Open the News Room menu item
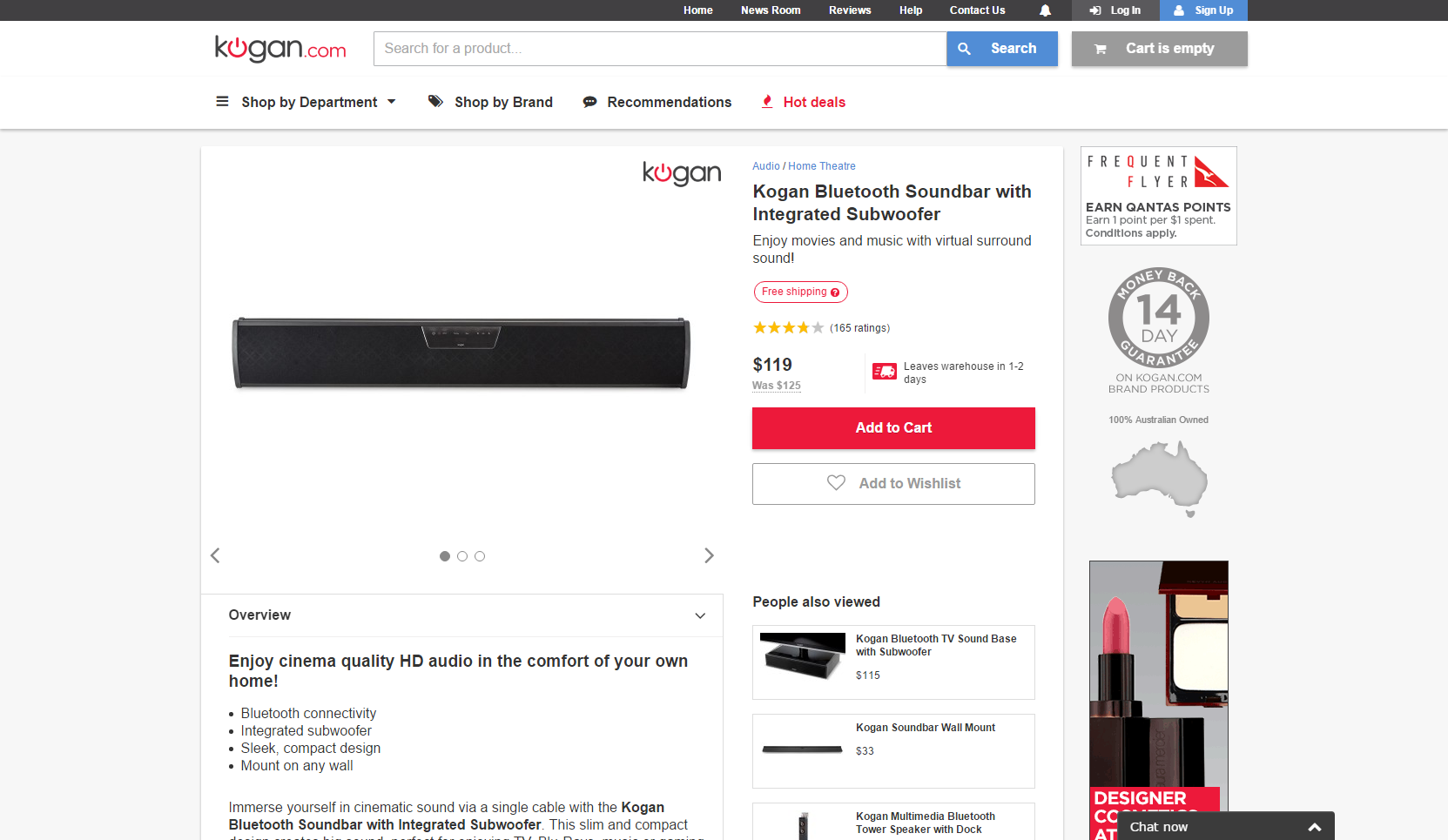1448x840 pixels. pos(771,10)
